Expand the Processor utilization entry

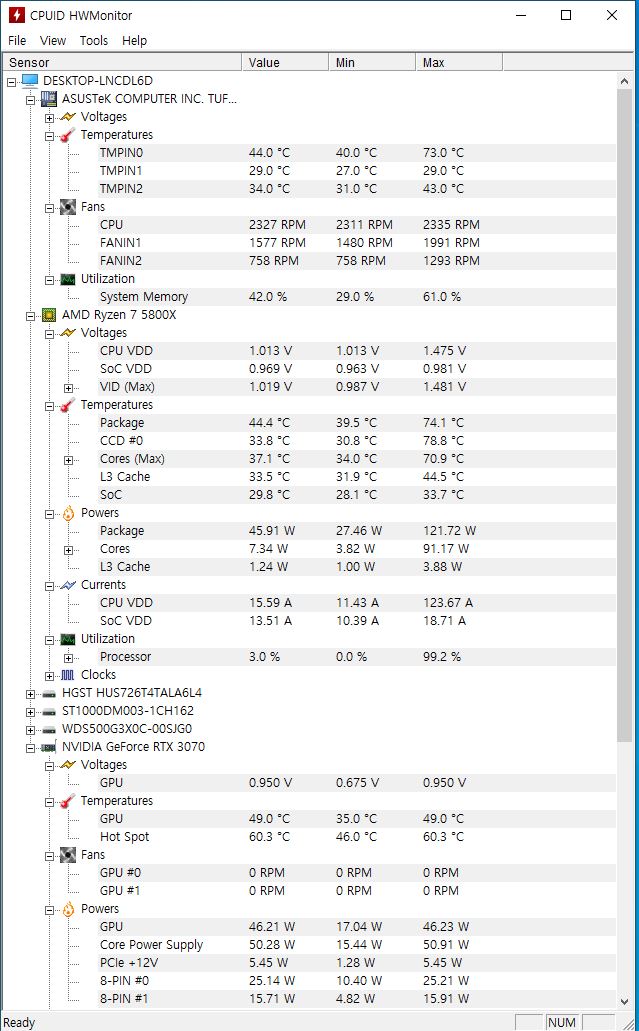68,658
